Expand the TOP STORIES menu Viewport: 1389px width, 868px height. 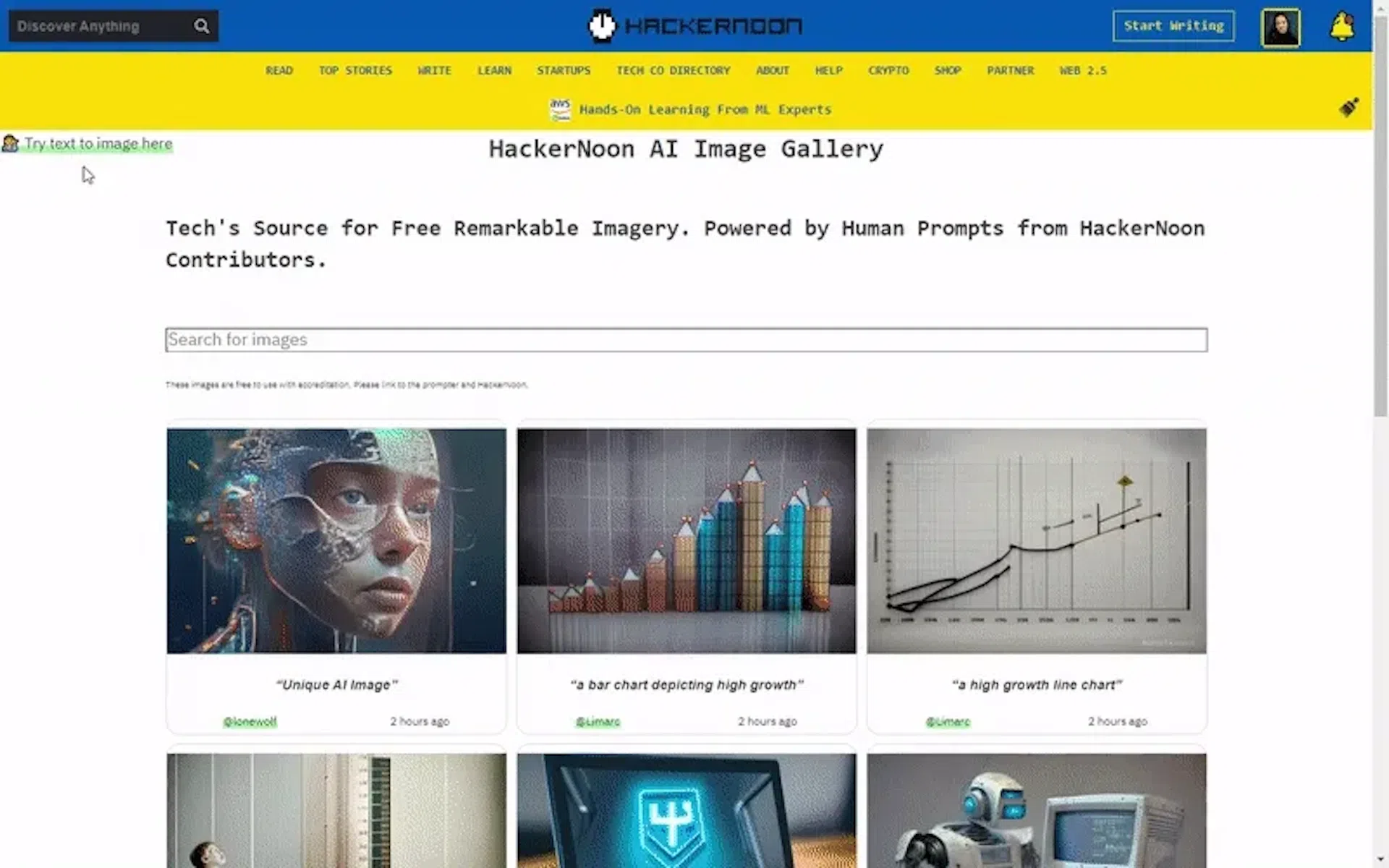tap(355, 70)
